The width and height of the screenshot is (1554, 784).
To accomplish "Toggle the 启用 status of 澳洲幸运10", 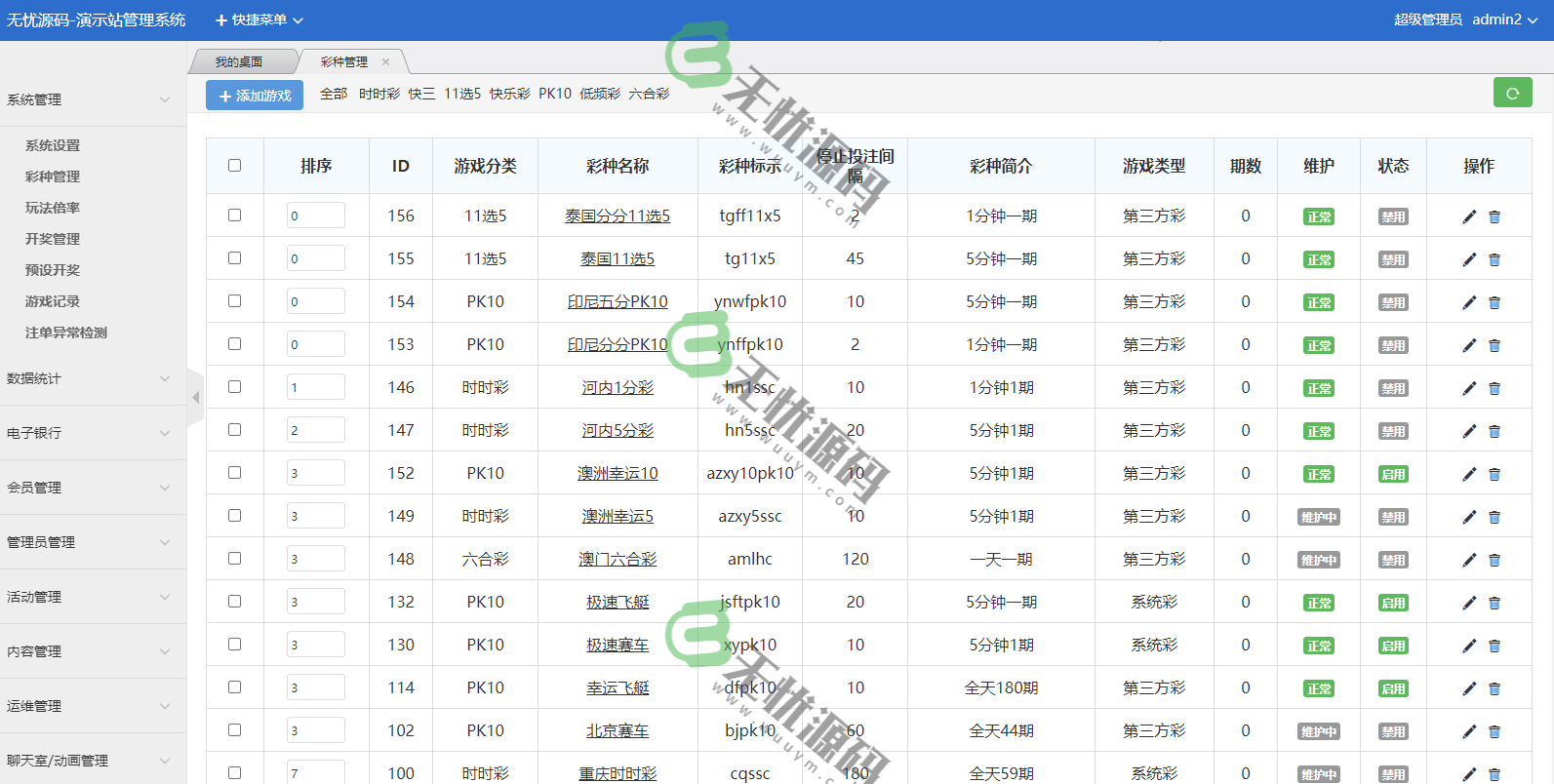I will pos(1393,474).
